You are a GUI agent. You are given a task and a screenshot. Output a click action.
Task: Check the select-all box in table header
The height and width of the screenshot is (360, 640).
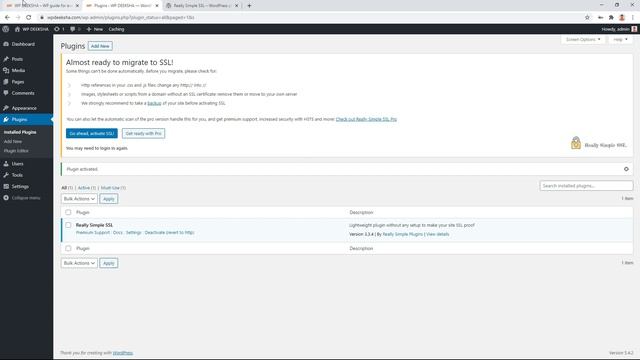point(68,212)
